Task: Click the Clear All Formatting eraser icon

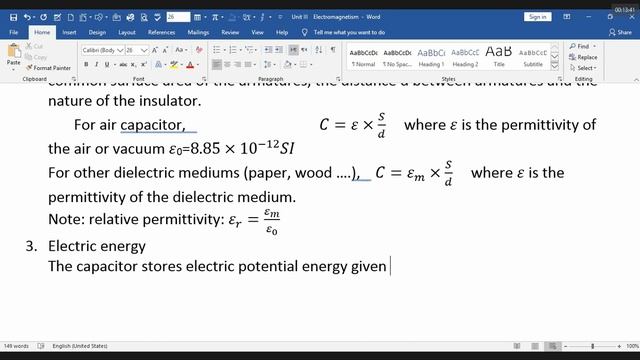Action: point(199,50)
